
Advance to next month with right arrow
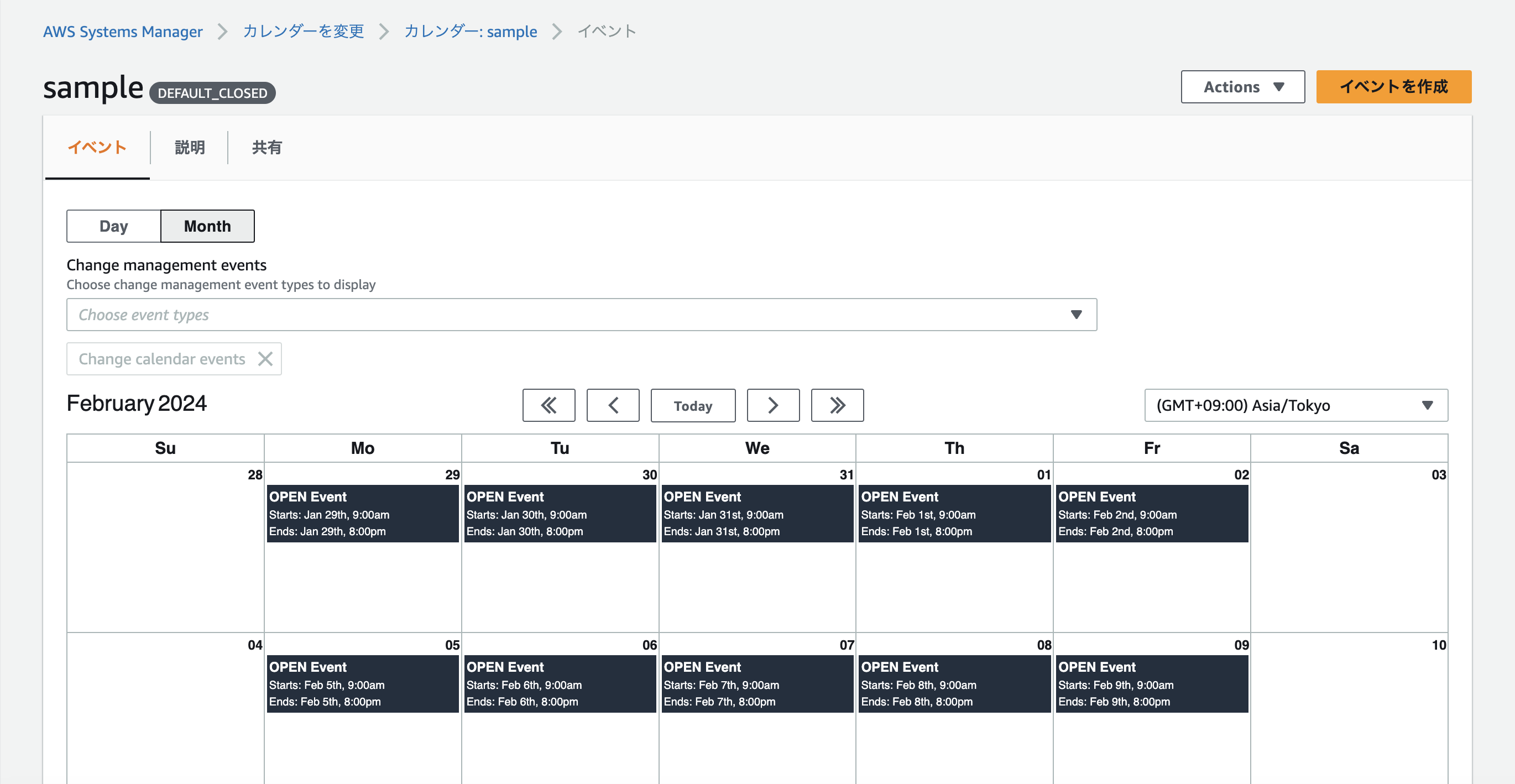click(772, 405)
